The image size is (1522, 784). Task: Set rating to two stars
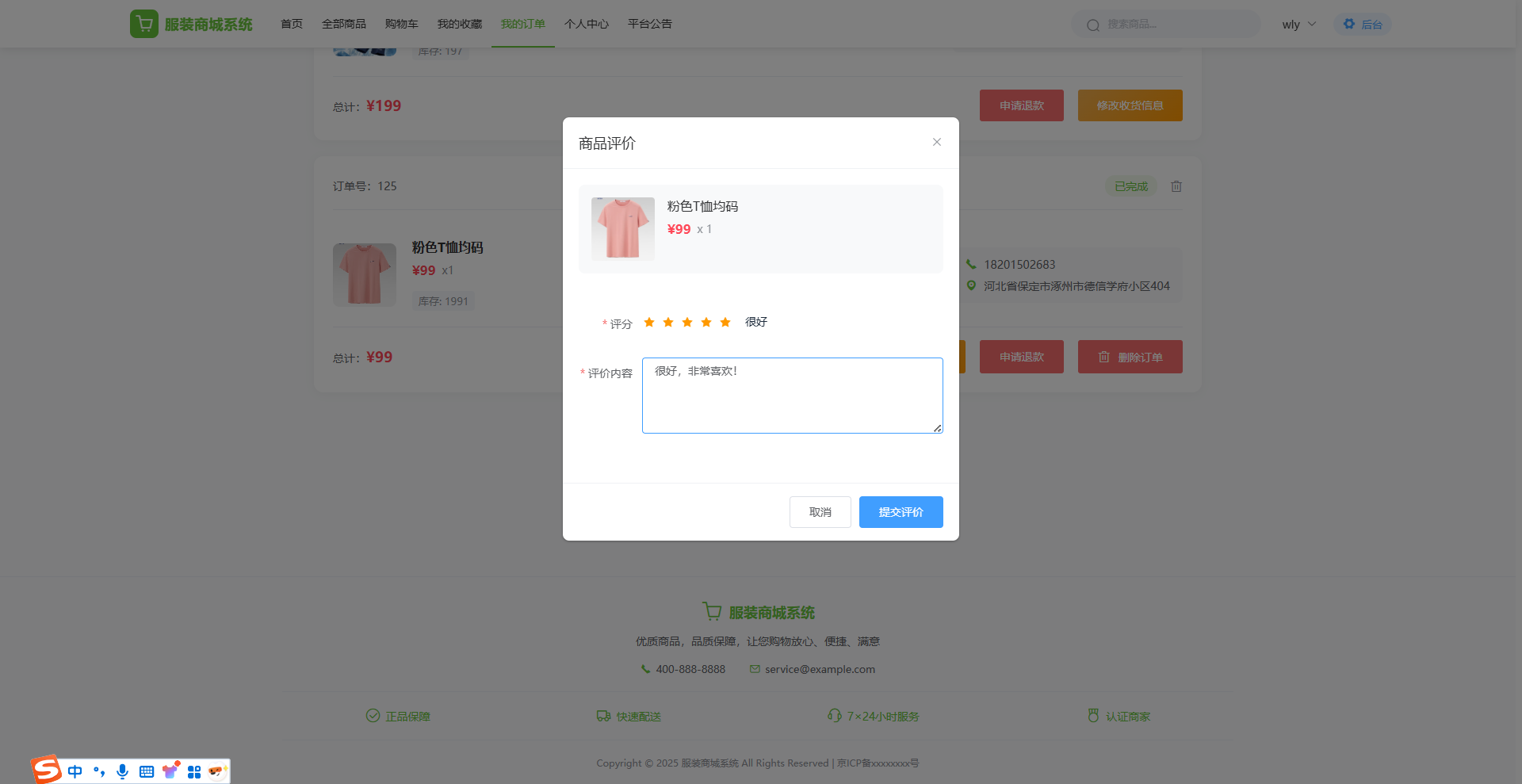668,322
